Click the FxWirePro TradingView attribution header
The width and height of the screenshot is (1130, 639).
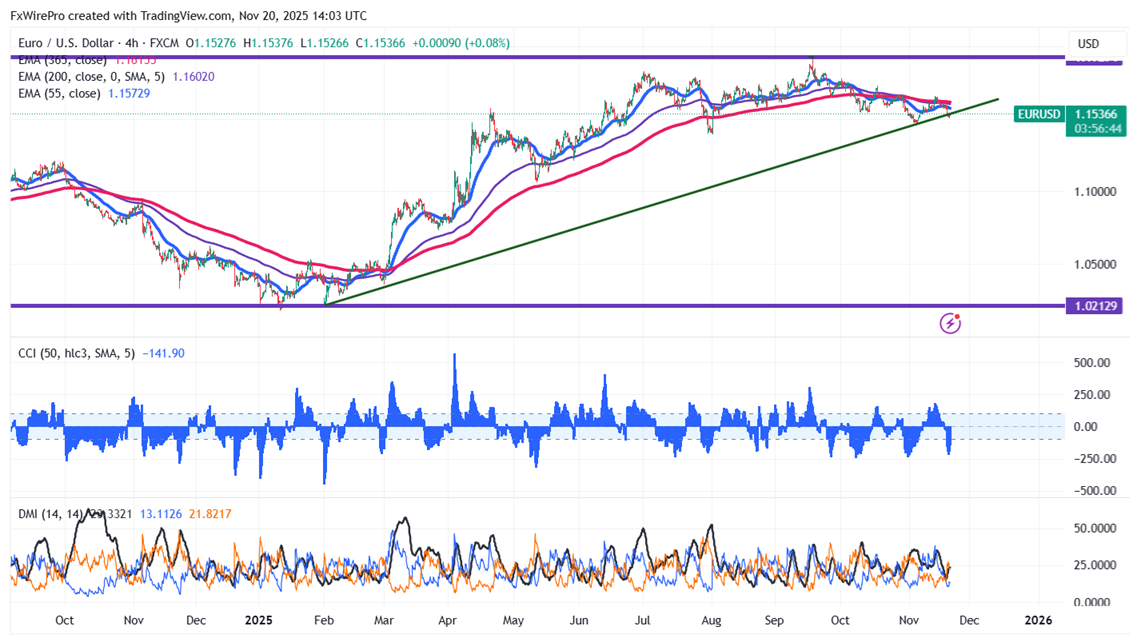pos(188,15)
